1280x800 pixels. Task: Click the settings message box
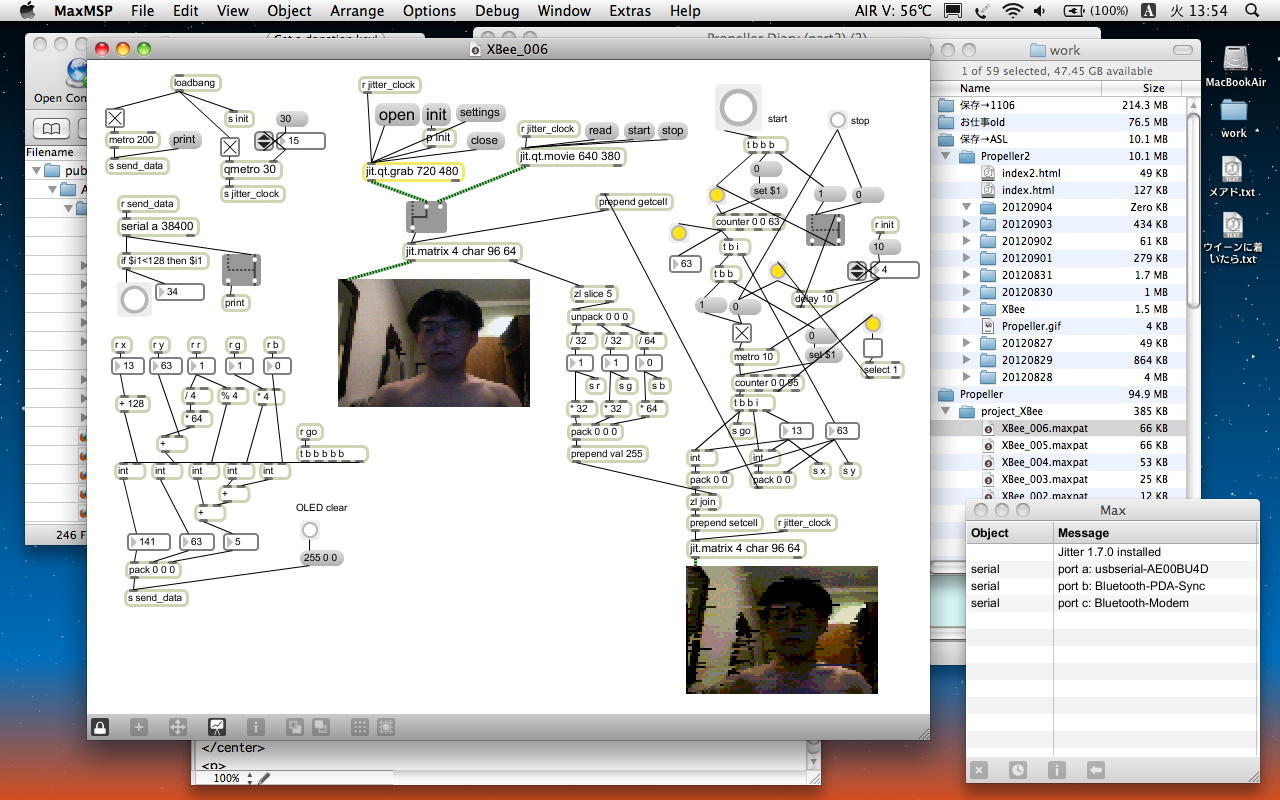480,113
